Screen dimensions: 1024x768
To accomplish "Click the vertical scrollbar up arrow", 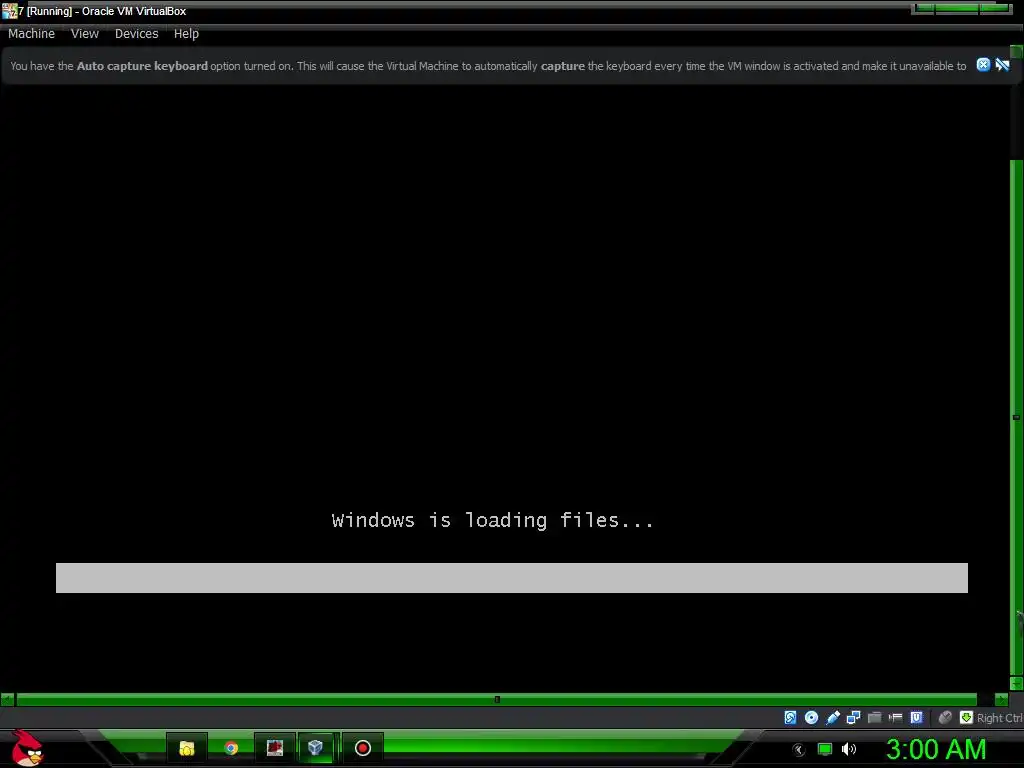I will pos(1016,52).
